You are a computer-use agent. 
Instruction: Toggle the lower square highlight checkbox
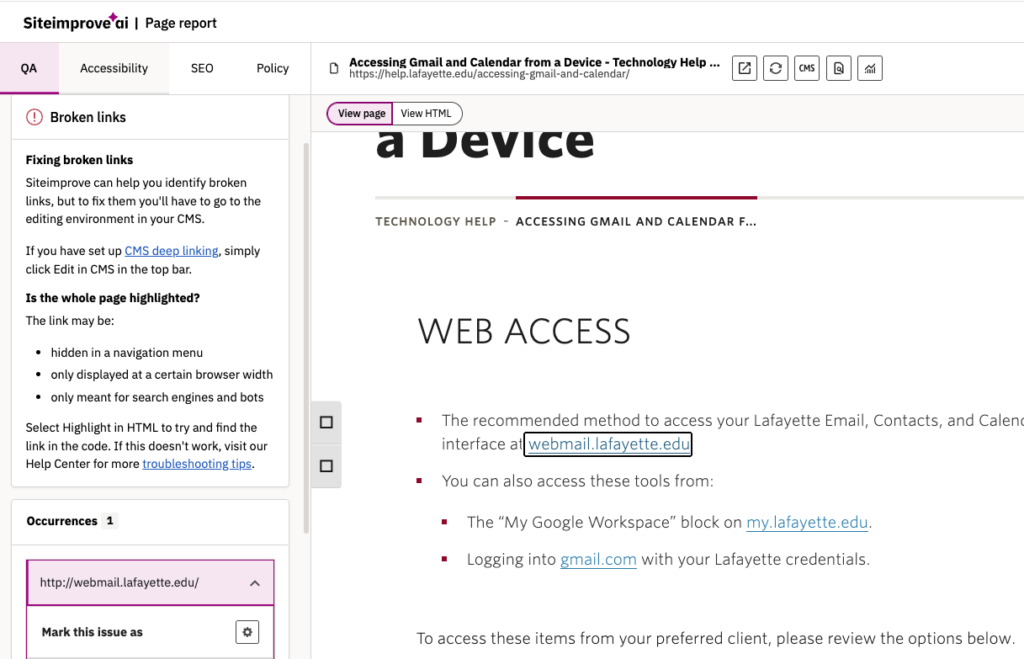click(327, 466)
